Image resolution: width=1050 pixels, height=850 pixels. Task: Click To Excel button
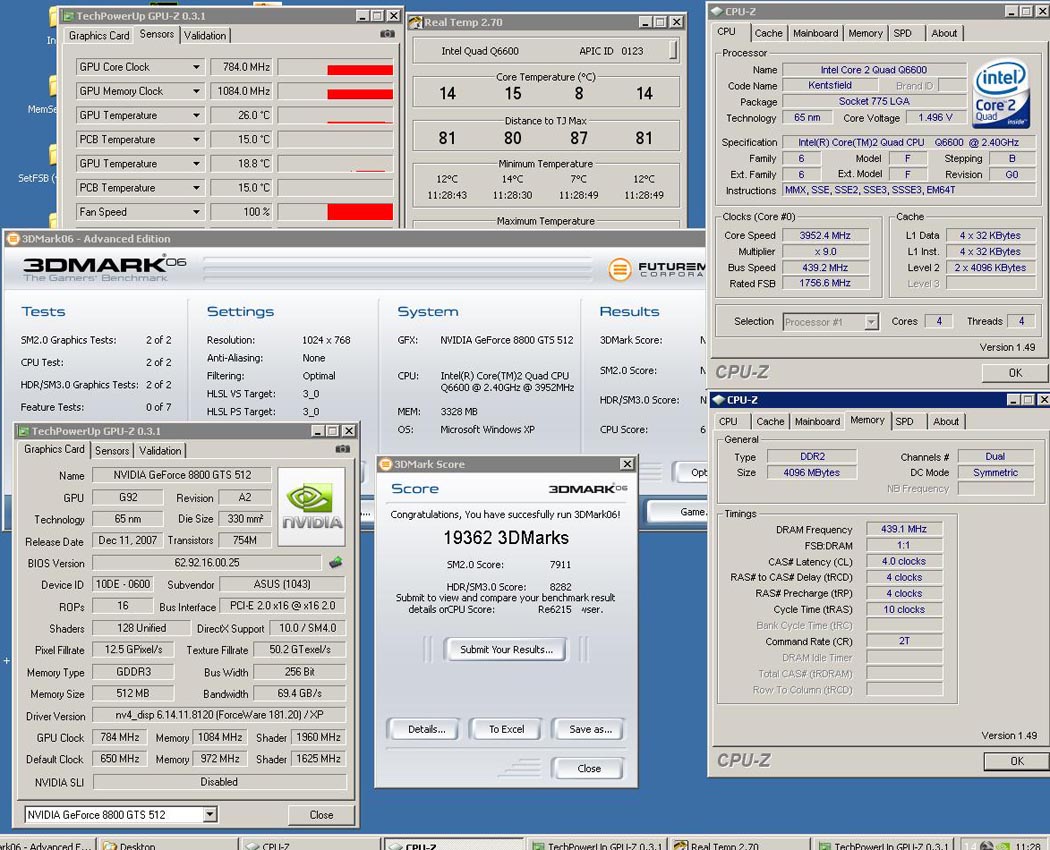(506, 729)
